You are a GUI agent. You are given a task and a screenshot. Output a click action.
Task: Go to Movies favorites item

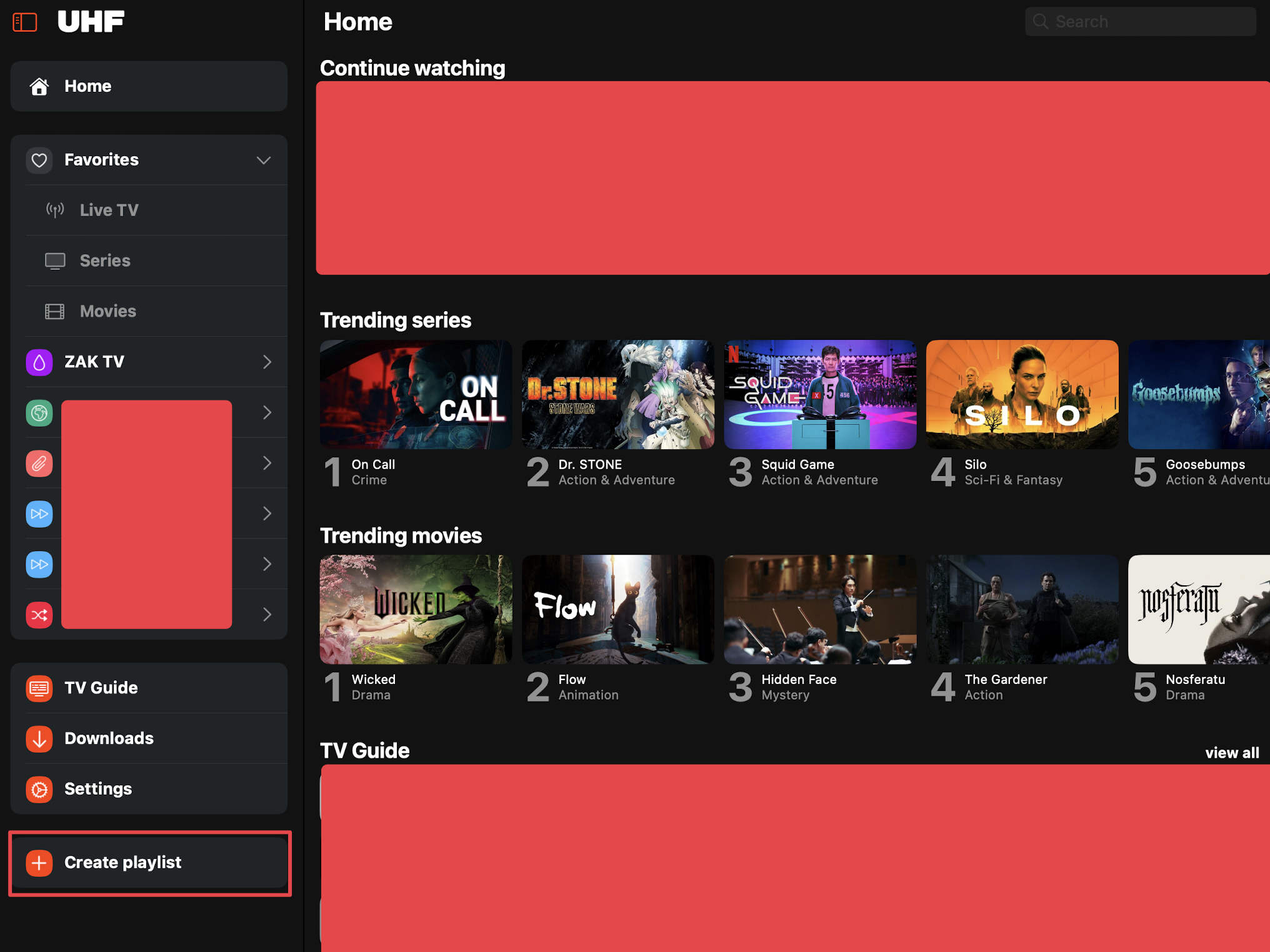tap(107, 311)
